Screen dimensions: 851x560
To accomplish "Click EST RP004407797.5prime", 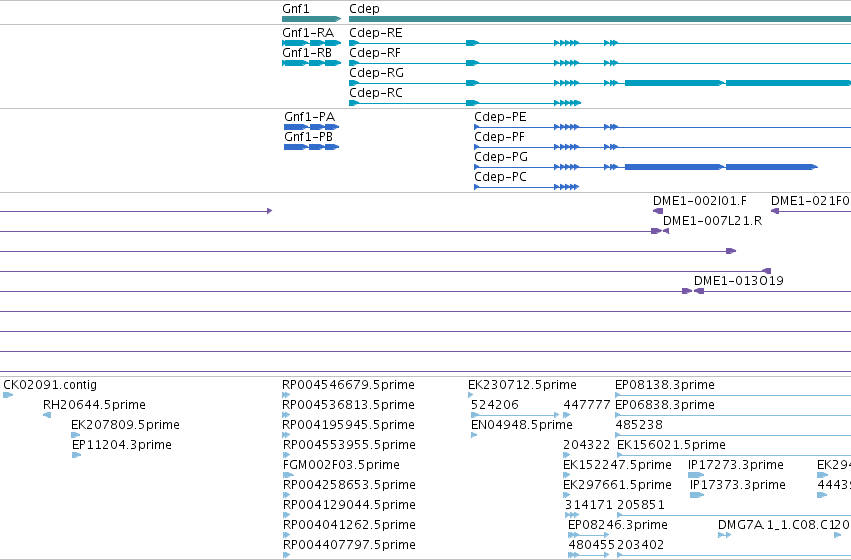I will coord(349,546).
